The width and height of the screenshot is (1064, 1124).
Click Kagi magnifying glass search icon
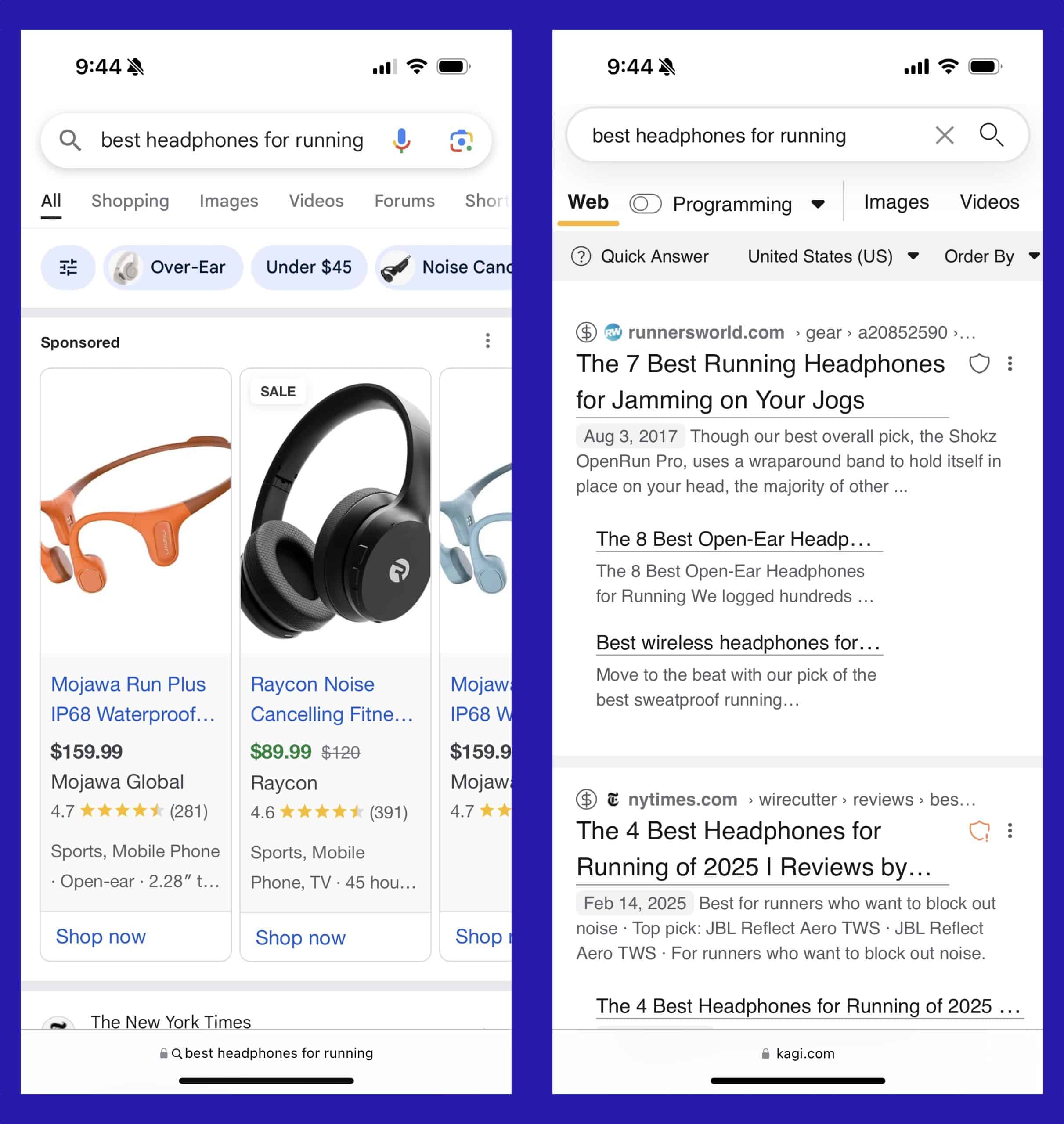991,135
